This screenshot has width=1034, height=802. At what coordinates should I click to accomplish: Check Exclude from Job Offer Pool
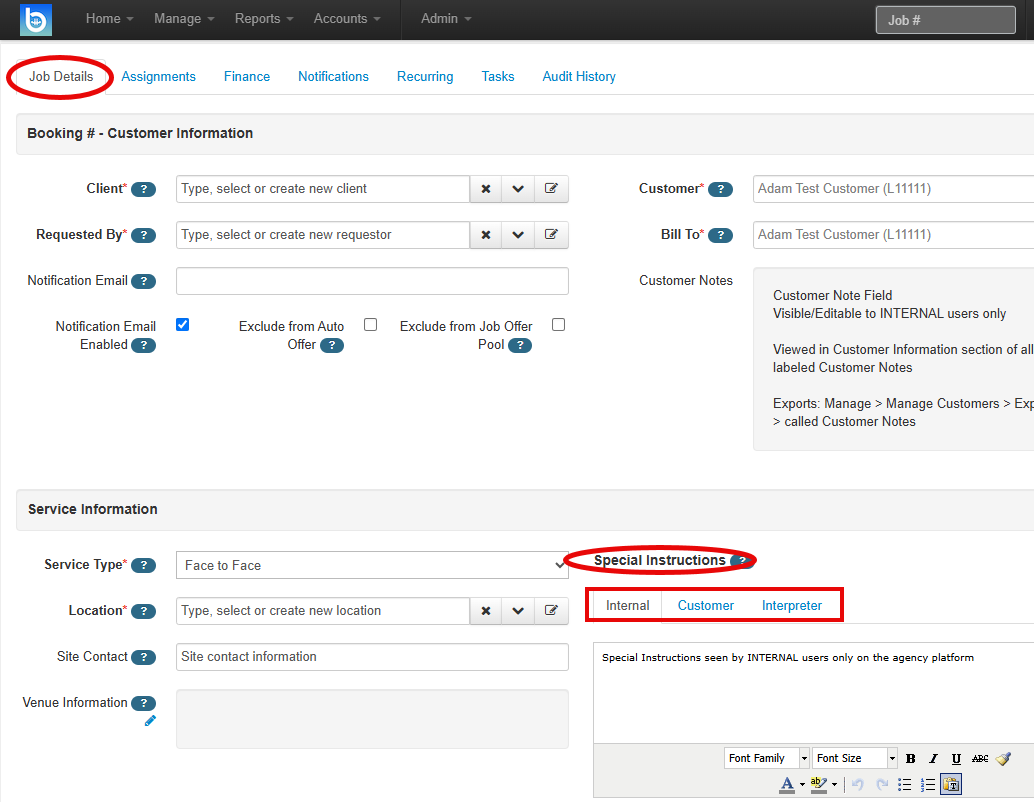pyautogui.click(x=558, y=324)
